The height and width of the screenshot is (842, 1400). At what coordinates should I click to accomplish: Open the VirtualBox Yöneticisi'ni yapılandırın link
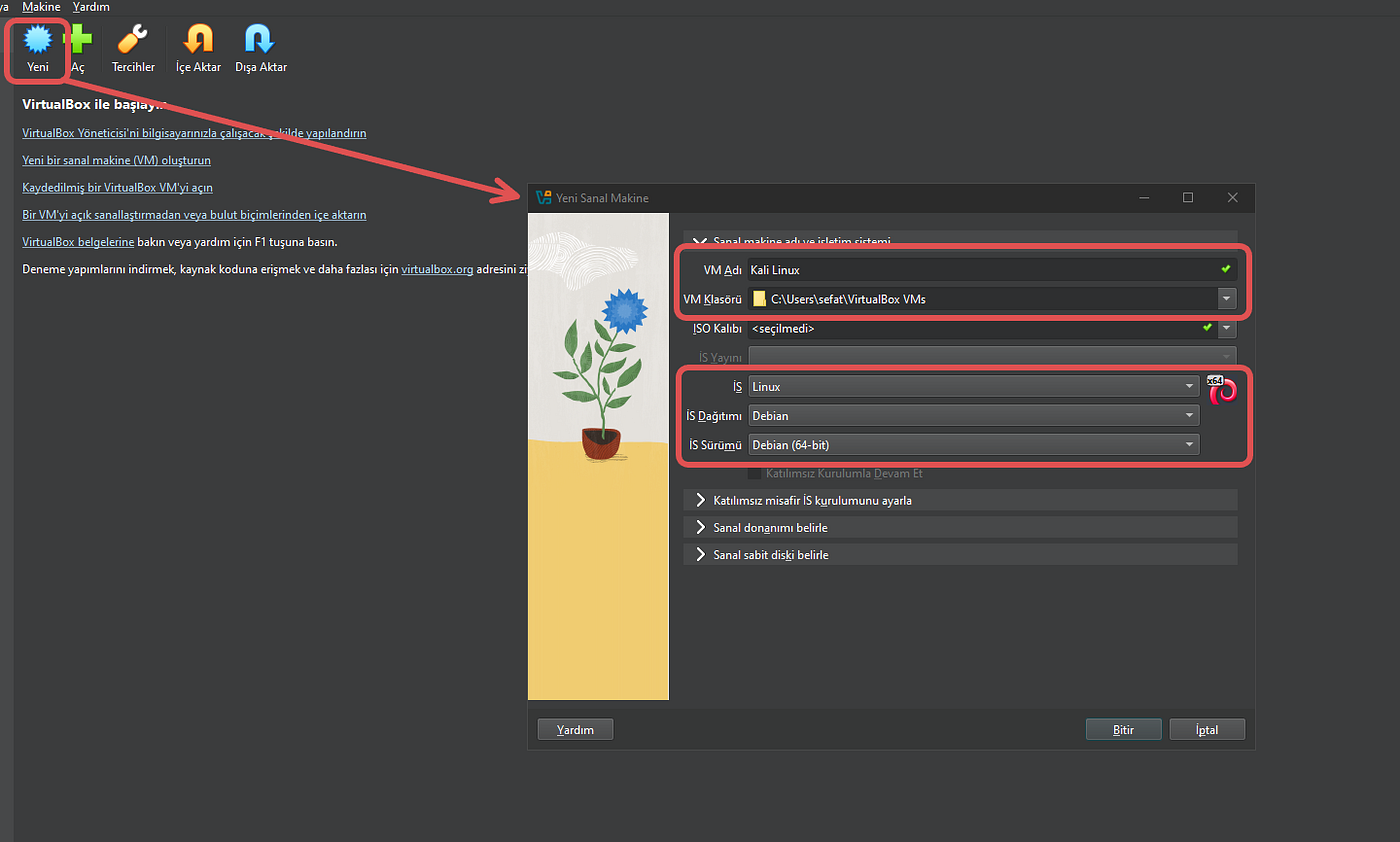point(194,133)
